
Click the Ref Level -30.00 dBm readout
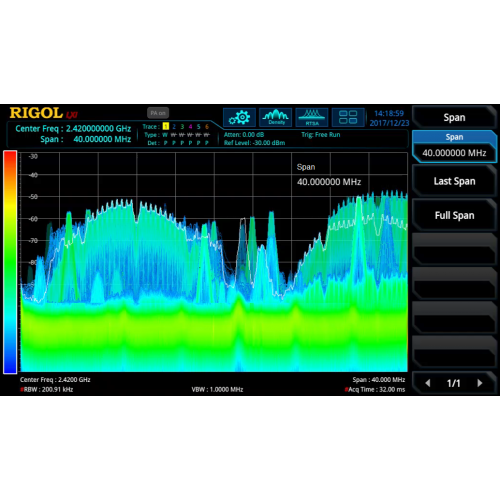click(254, 143)
